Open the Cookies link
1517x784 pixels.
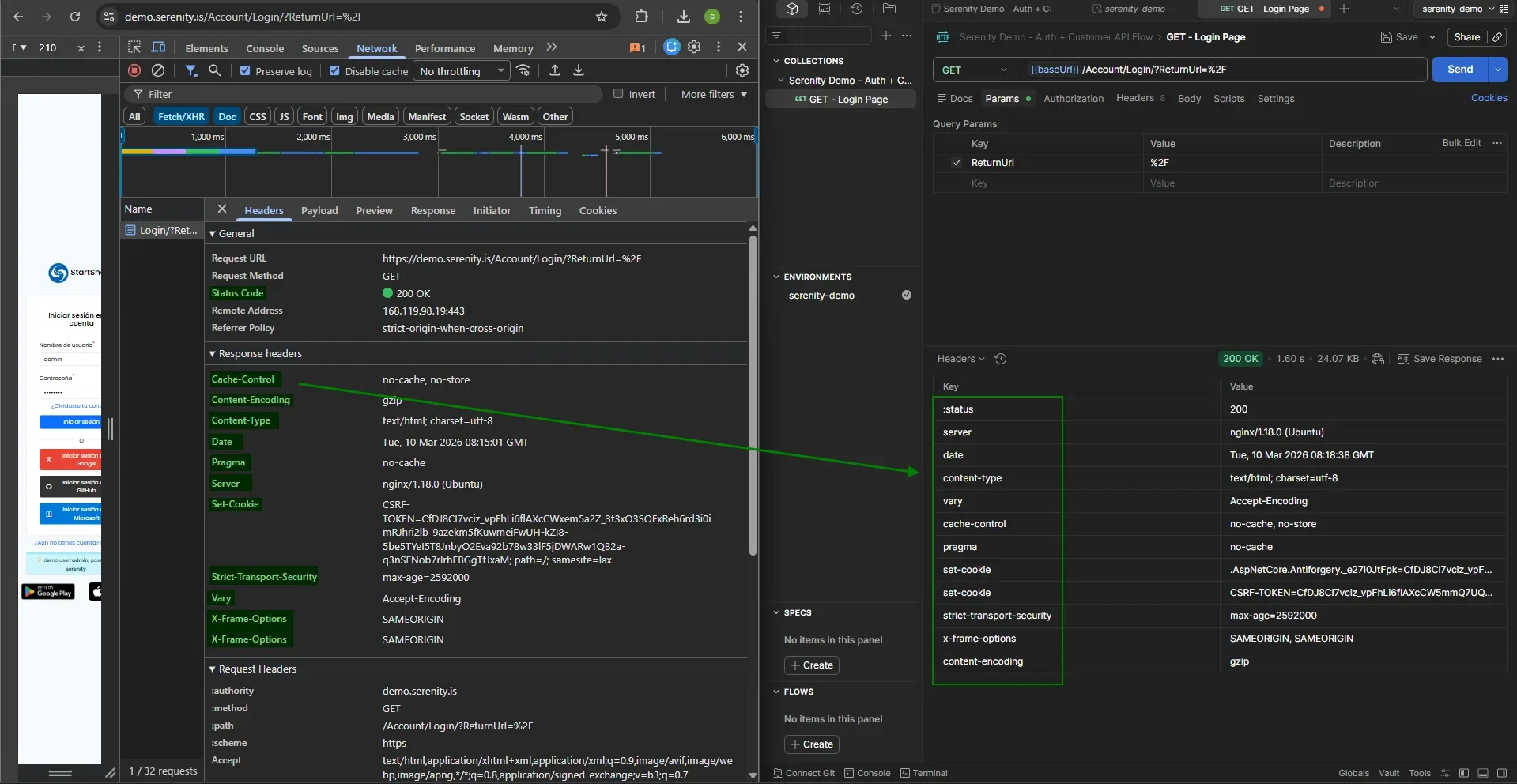1489,97
